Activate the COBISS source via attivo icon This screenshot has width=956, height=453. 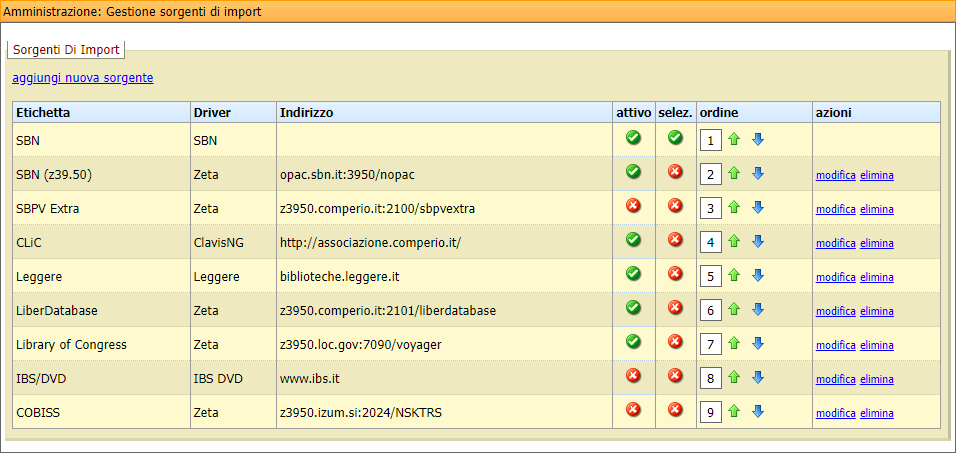(633, 410)
